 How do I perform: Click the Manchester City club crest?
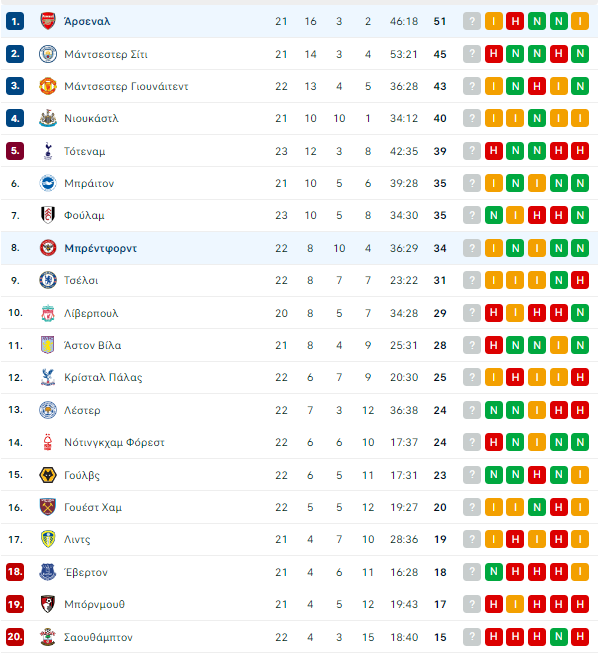48,54
